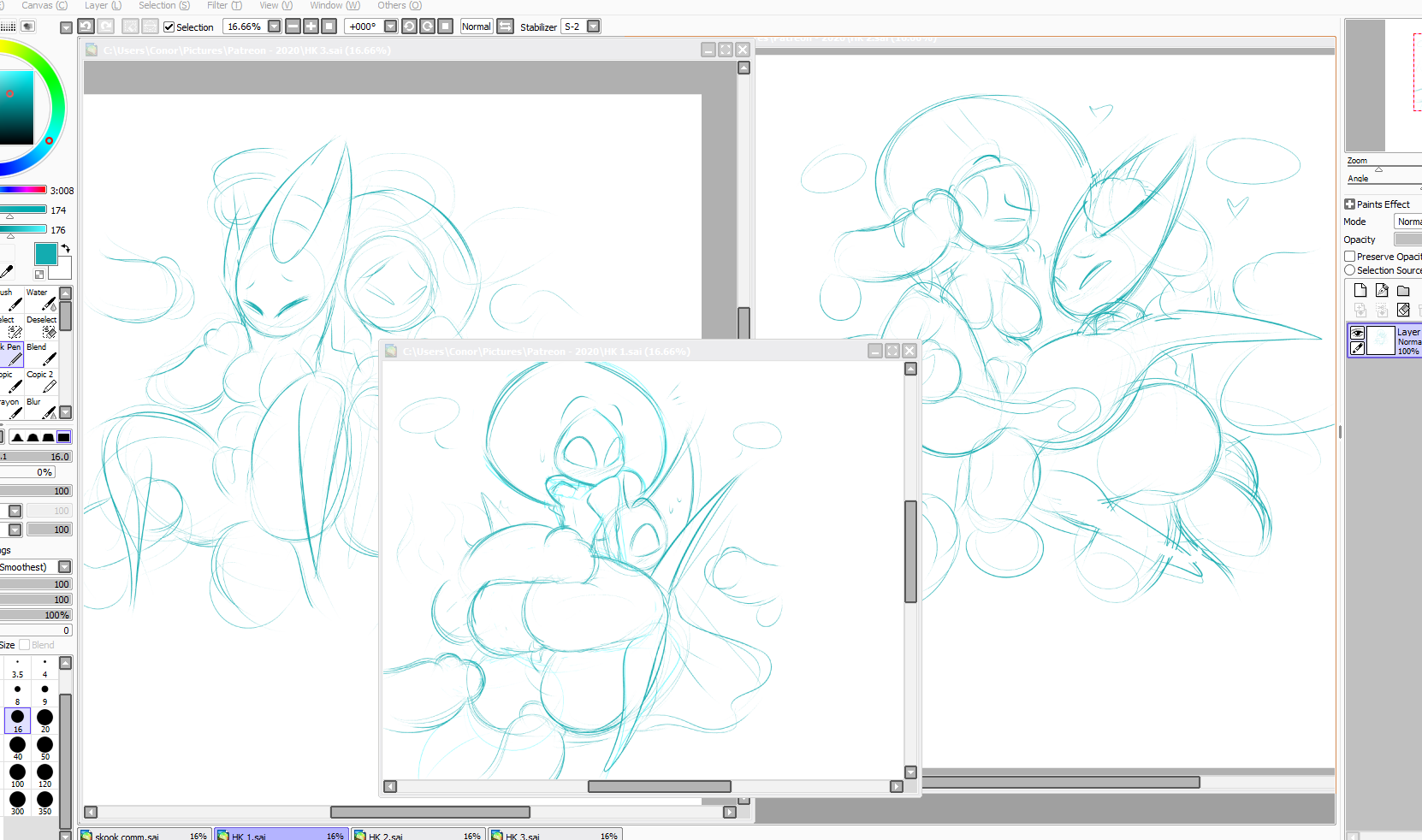Clear the selected layer with the eraser icon
The image size is (1422, 840).
point(1403,310)
